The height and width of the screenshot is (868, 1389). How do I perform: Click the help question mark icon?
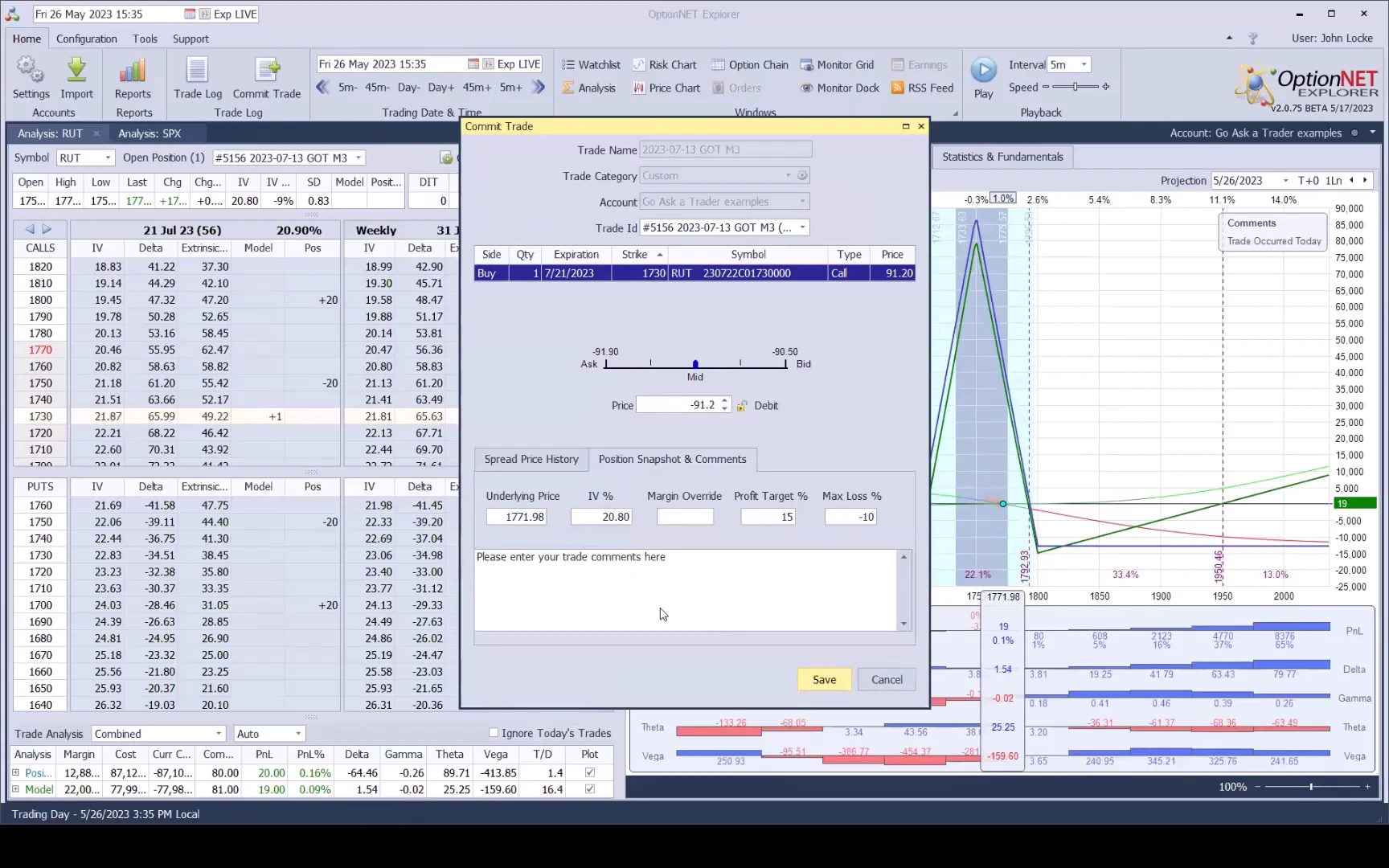1252,39
